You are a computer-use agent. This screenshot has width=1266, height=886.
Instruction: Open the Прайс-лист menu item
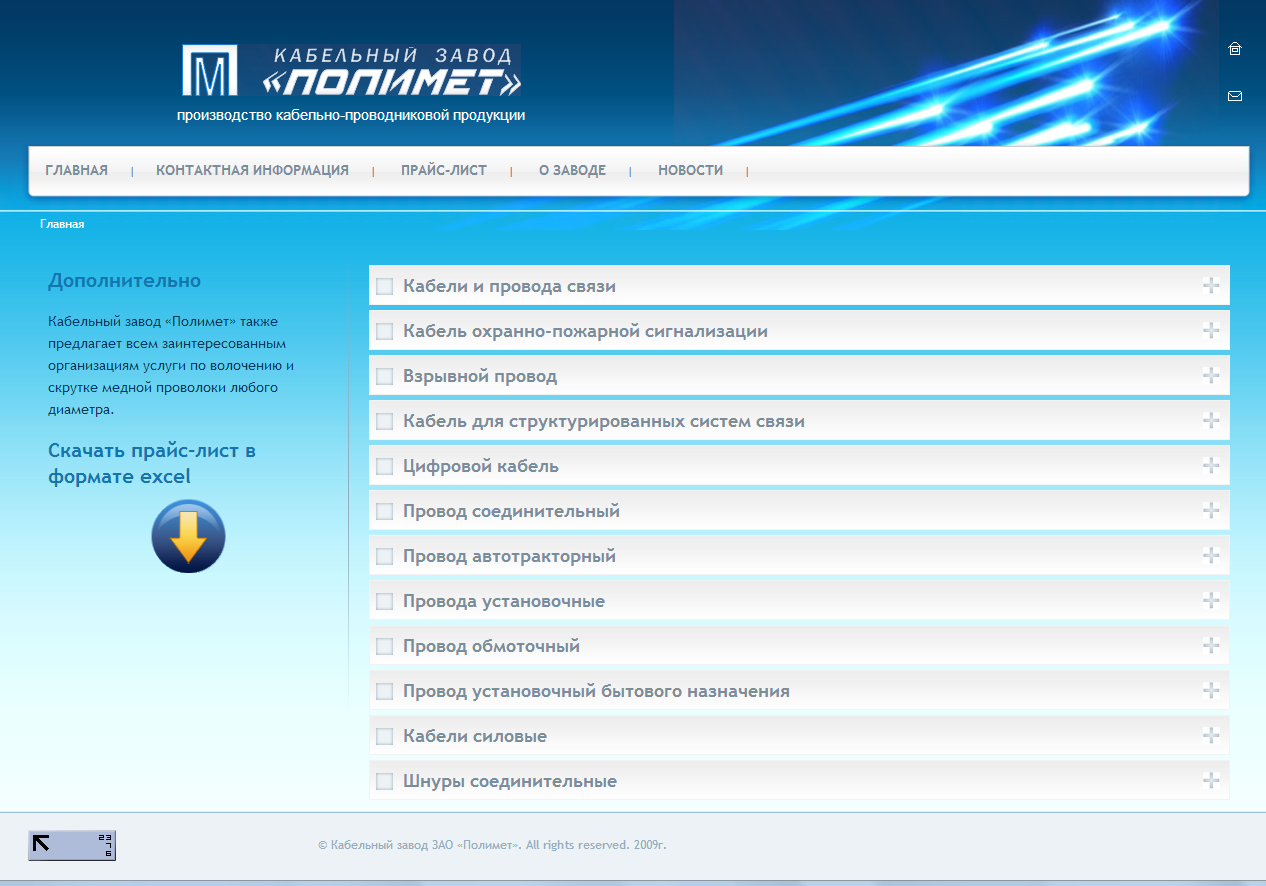pos(443,171)
